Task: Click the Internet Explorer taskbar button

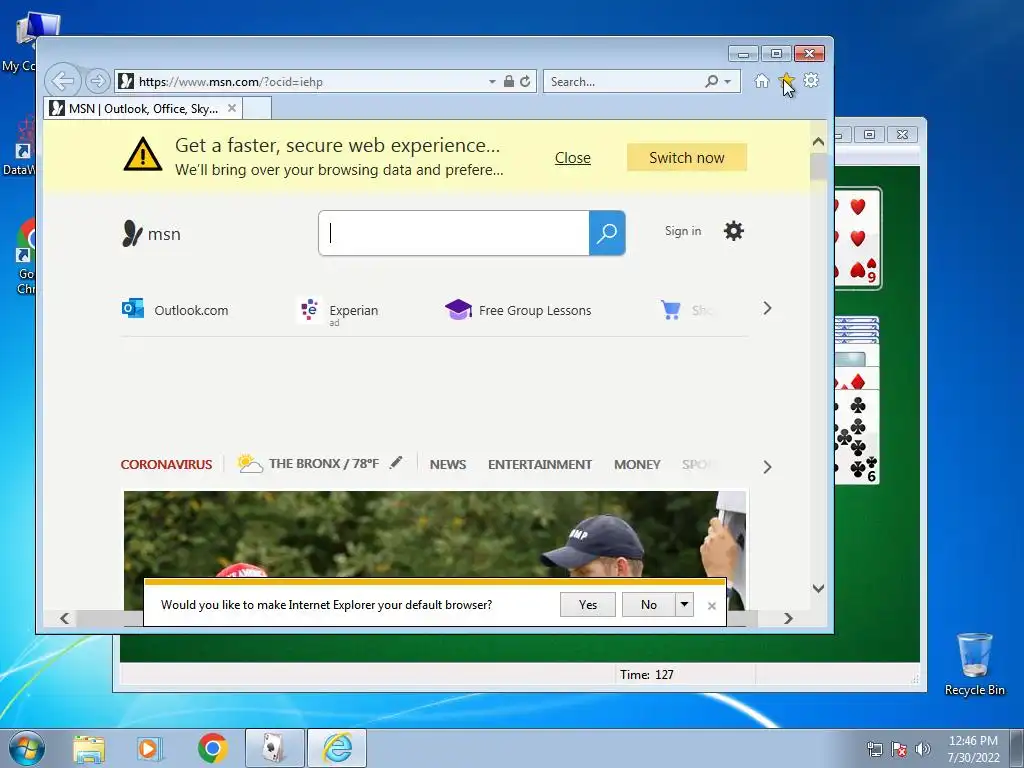Action: click(x=337, y=748)
